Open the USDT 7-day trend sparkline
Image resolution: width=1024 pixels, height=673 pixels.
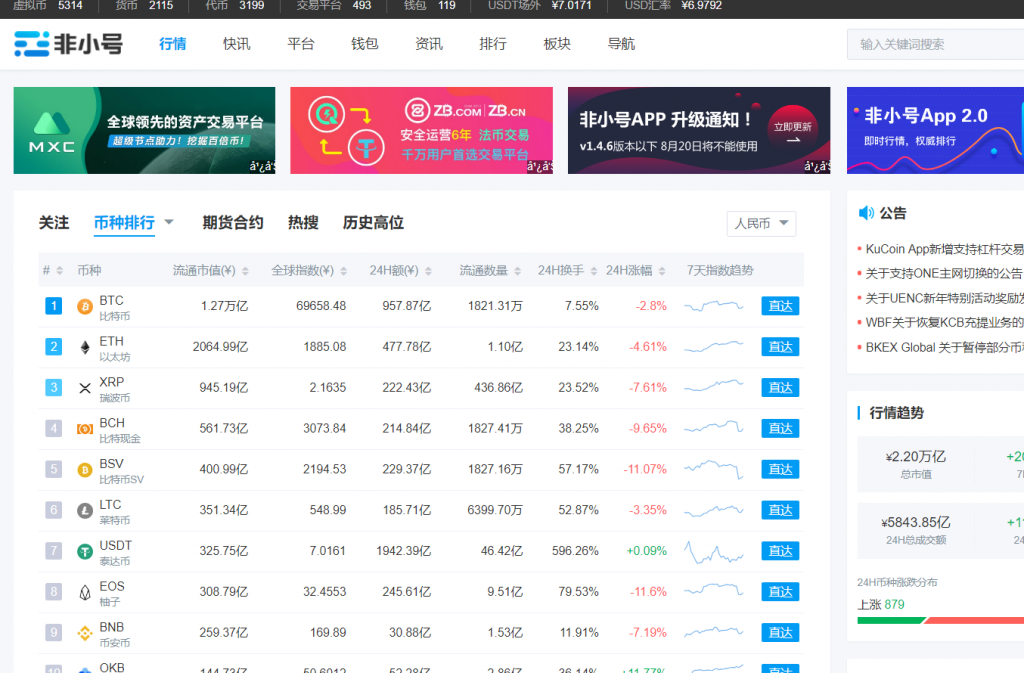coord(714,552)
